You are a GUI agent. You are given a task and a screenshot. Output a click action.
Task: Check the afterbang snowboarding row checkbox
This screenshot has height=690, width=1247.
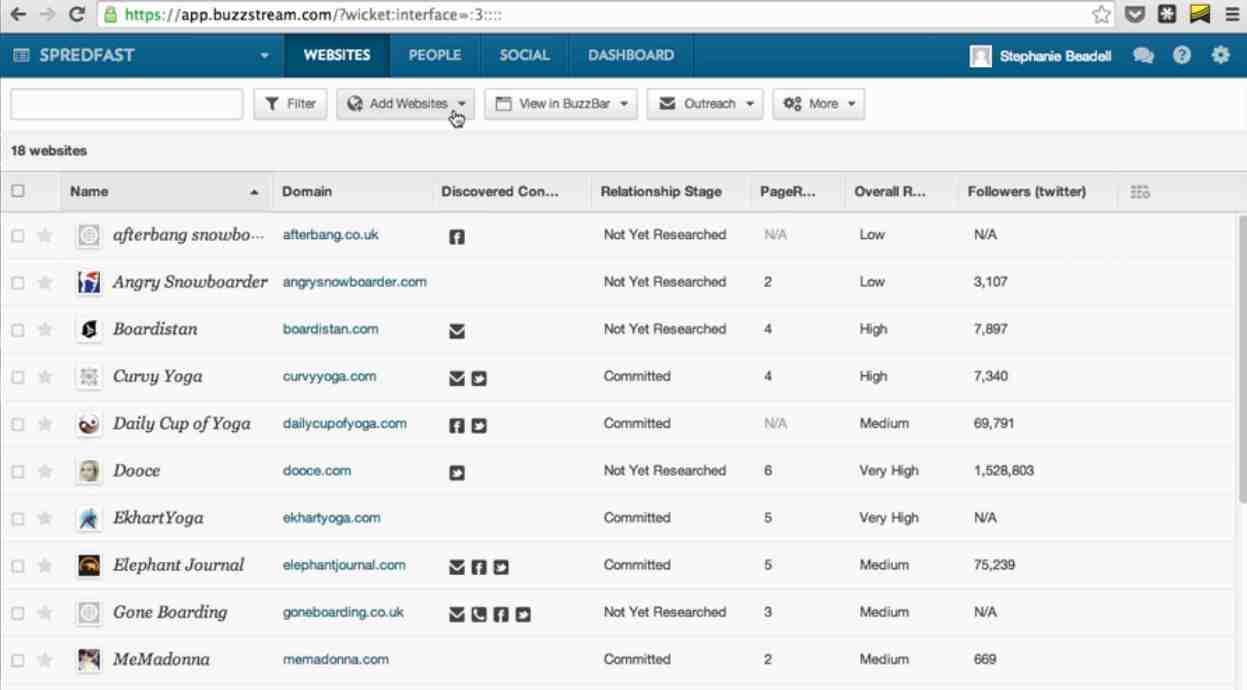pos(18,235)
